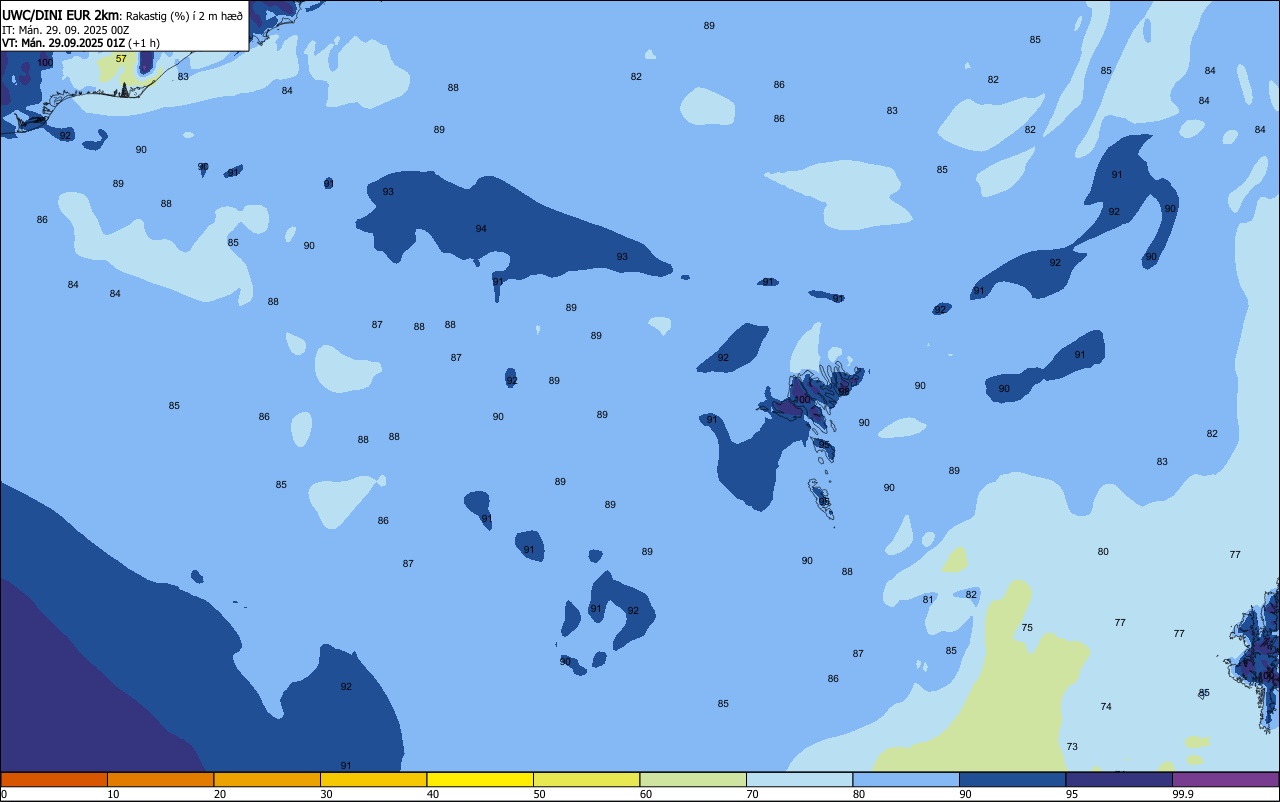1280x802 pixels.
Task: Click the 'VT: Mán. 29.09.2025 01Z (+1 h)' line
Action: point(80,43)
